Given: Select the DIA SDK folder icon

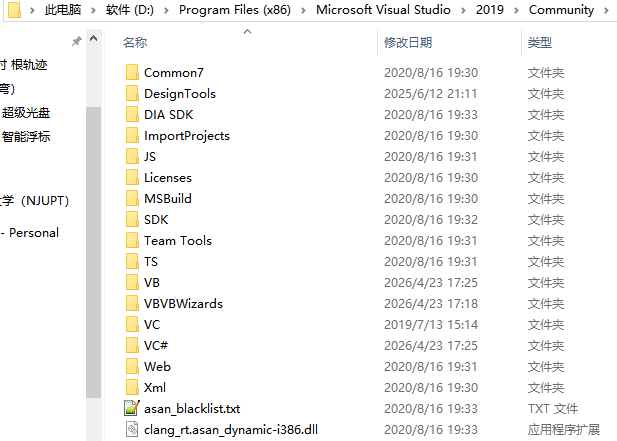Looking at the screenshot, I should point(132,114).
